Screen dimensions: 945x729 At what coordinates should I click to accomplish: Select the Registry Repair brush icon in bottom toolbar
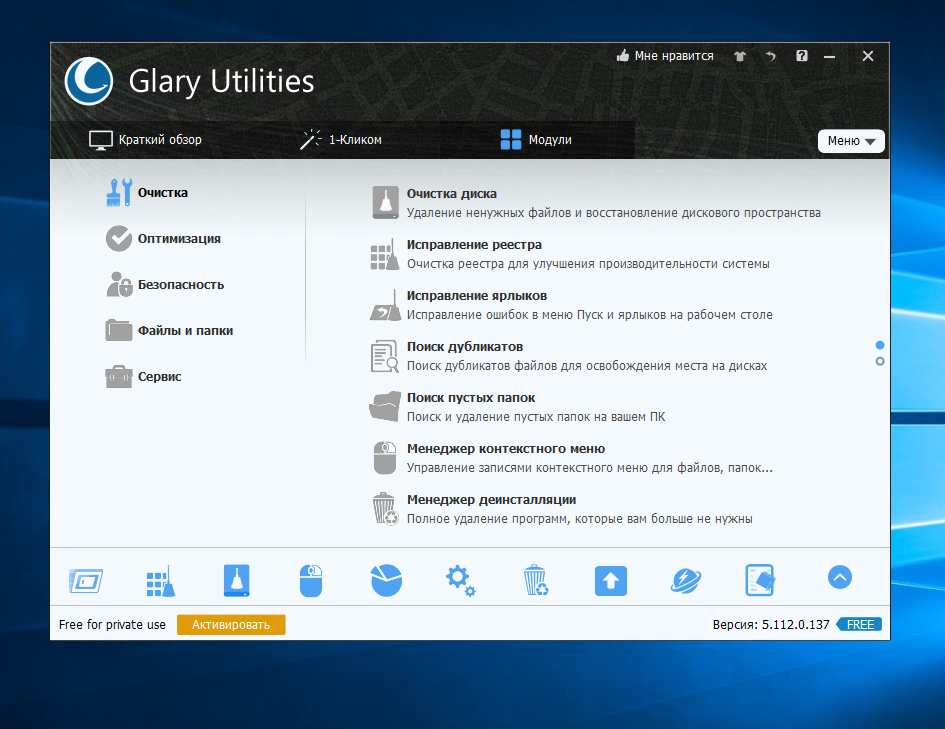(x=161, y=578)
